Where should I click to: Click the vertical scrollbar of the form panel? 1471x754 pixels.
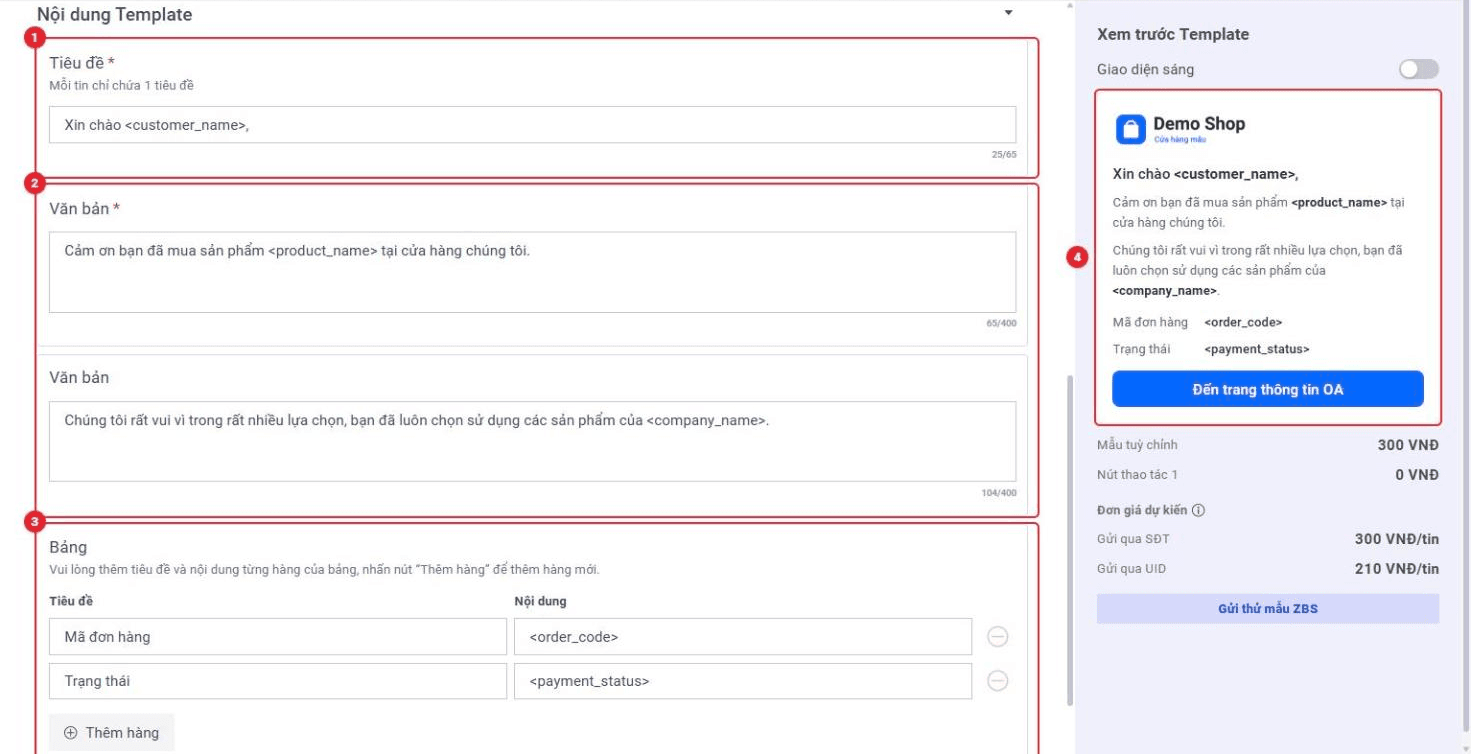(x=1069, y=540)
